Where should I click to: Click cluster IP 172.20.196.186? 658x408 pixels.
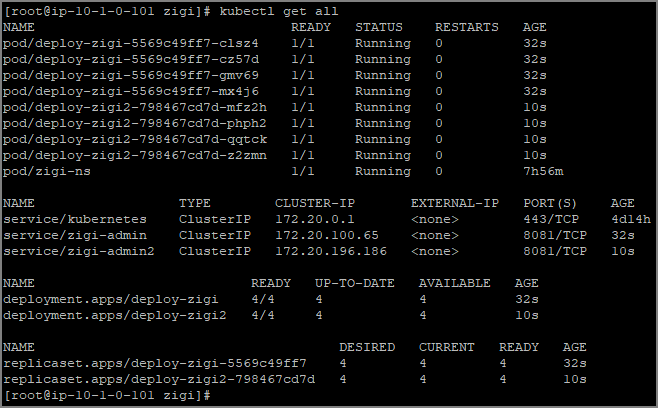click(x=331, y=251)
